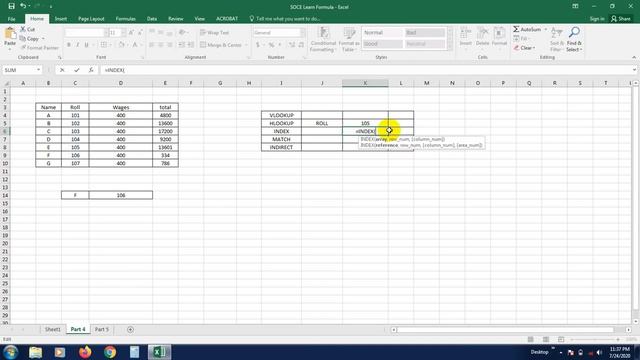
Task: Click the Clear eraser button
Action: coord(524,48)
